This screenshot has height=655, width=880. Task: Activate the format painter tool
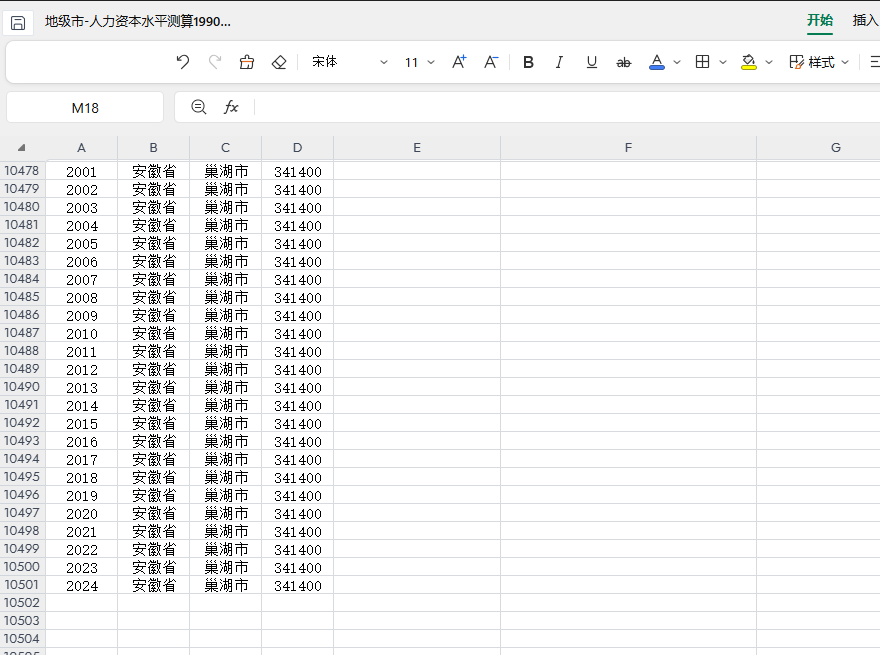(x=247, y=62)
